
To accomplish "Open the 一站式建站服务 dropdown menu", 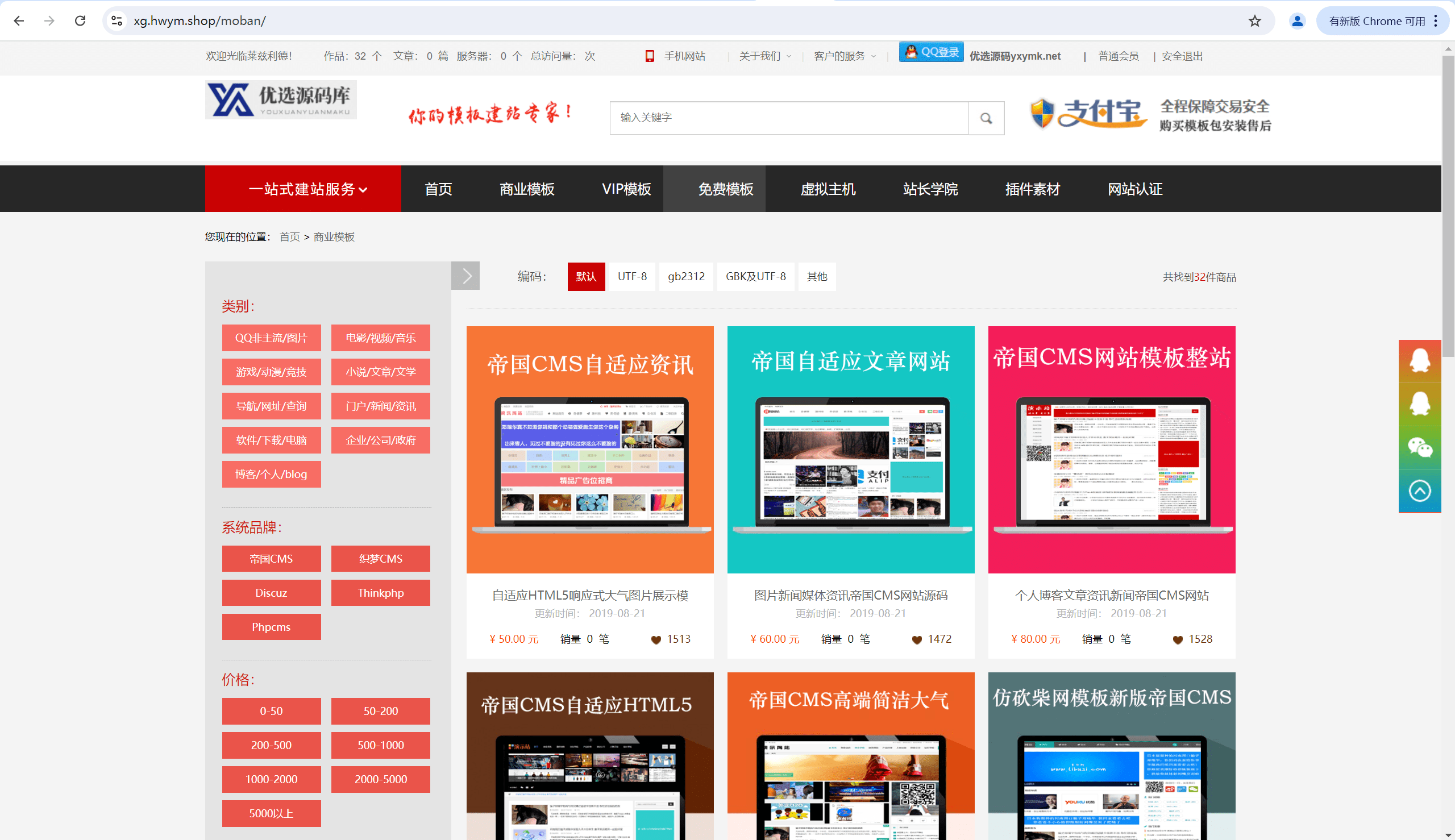I will [x=303, y=189].
